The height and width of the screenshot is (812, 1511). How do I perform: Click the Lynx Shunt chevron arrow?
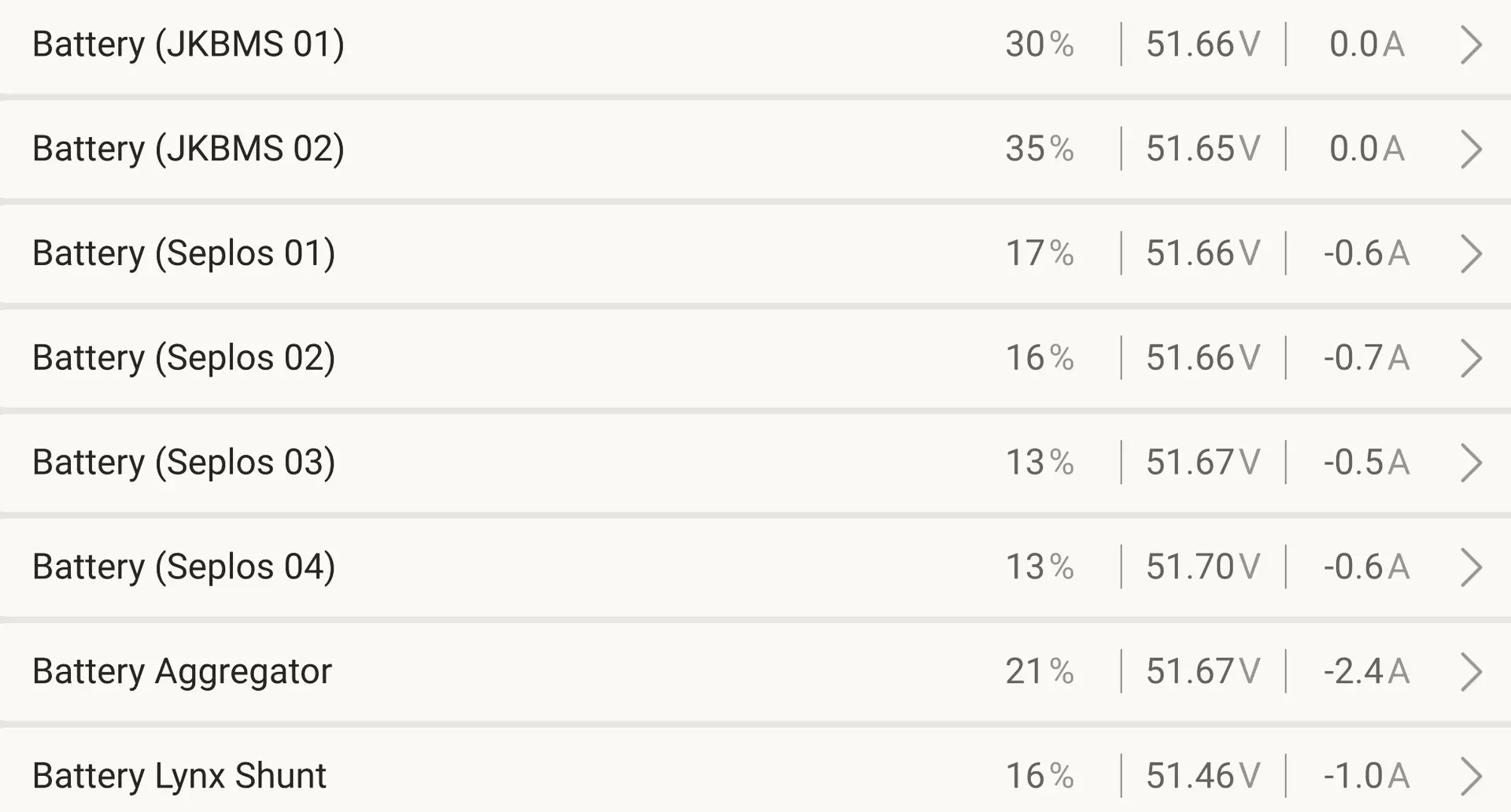point(1470,777)
